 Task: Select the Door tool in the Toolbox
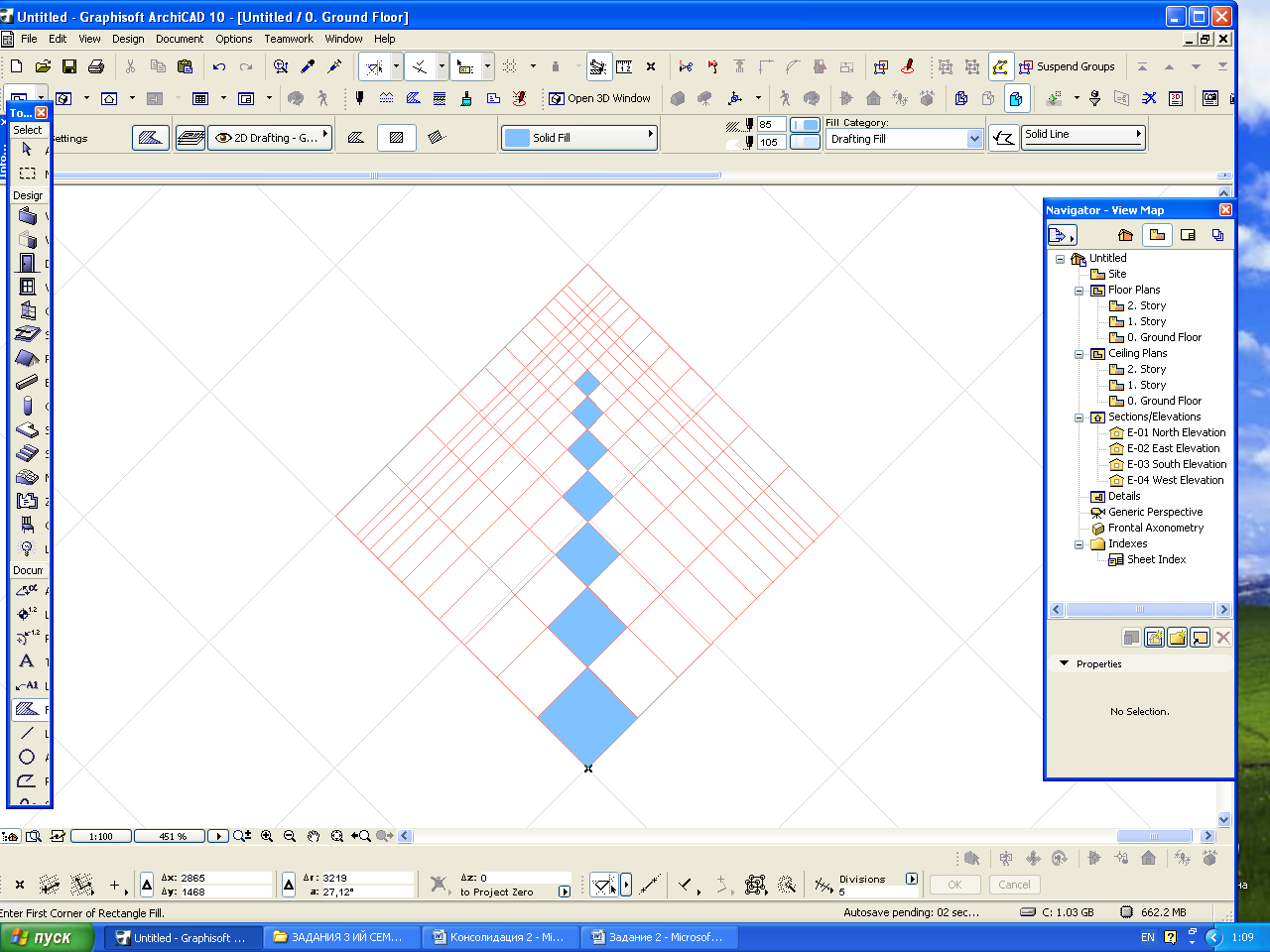28,263
